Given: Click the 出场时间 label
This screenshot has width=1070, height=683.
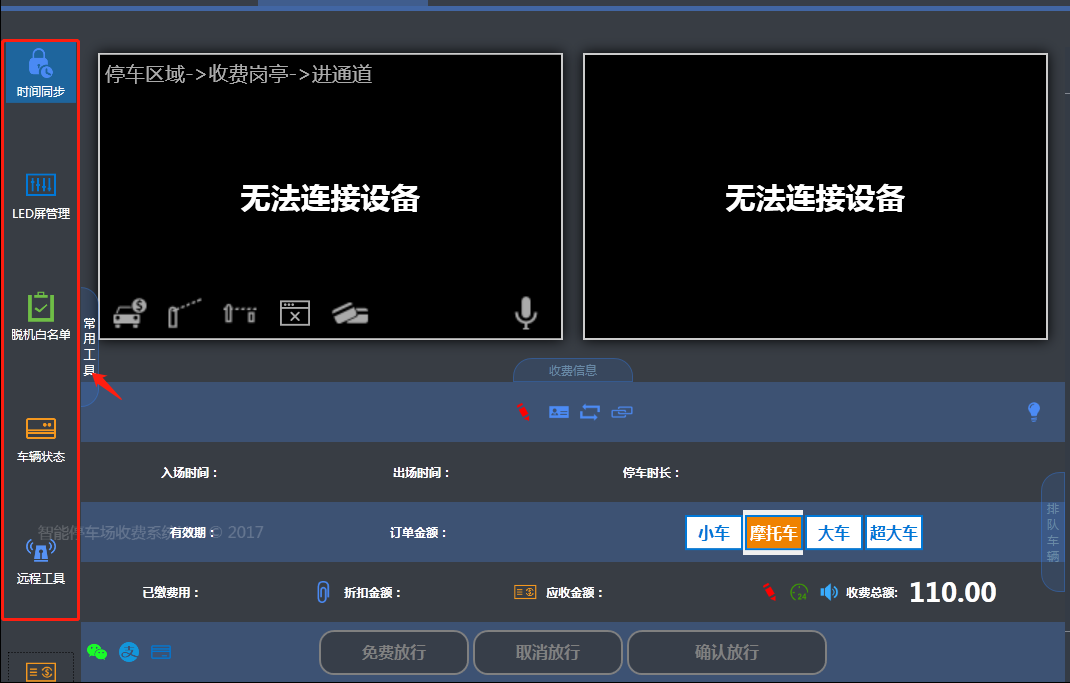Looking at the screenshot, I should click(x=421, y=473).
